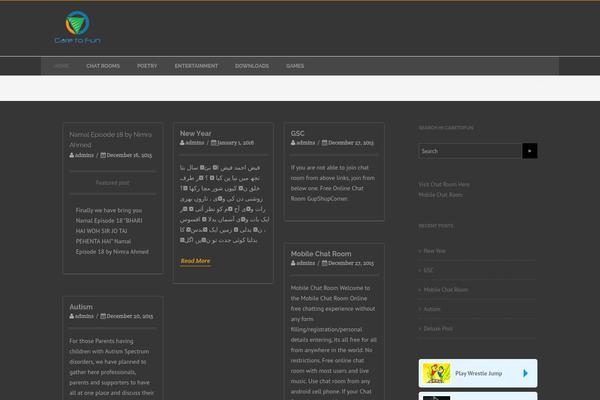This screenshot has height=400, width=600.
Task: Click the SEARCH IN CARETOFUN heading
Action: [x=446, y=128]
